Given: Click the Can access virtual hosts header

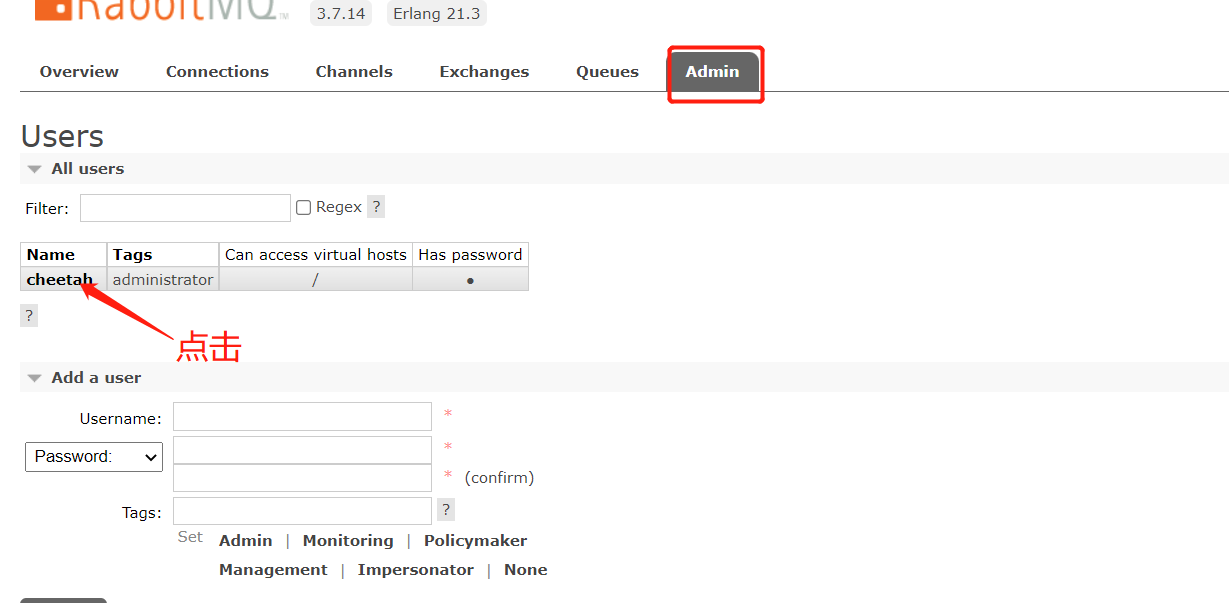Looking at the screenshot, I should pos(316,255).
